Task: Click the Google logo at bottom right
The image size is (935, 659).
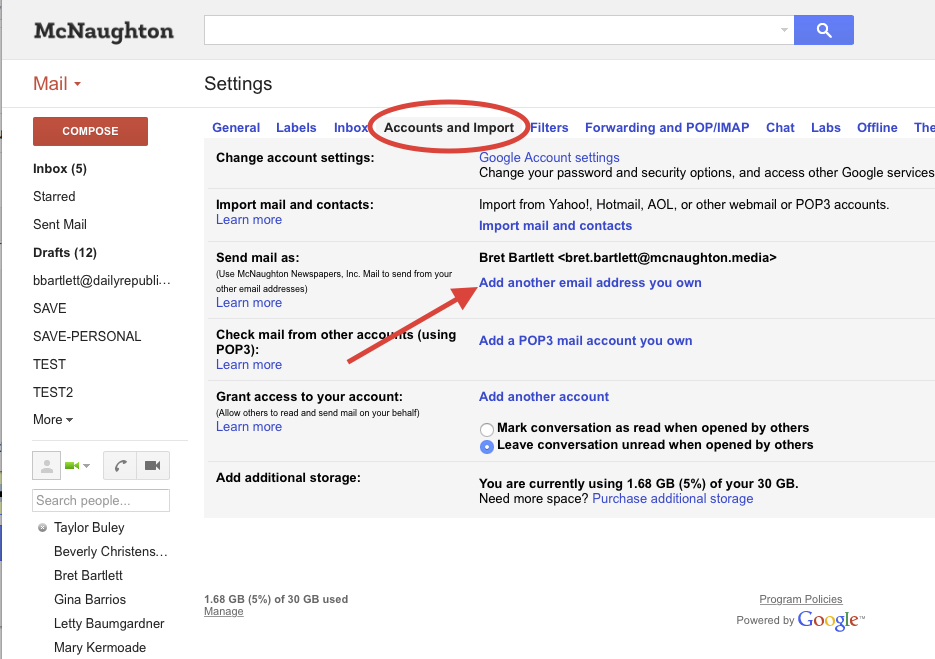Action: point(830,620)
